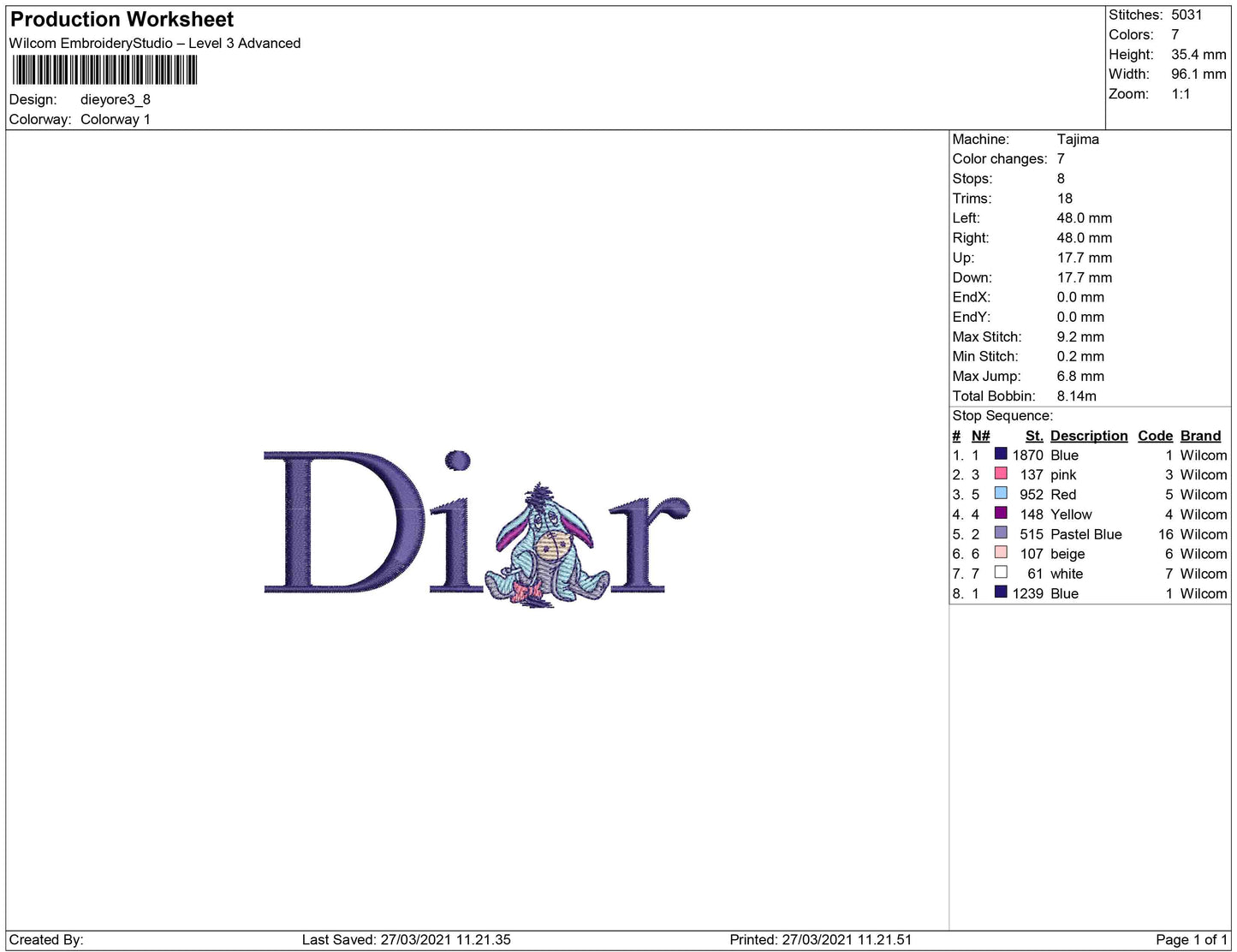Click the design name "dieyore3_8"
Viewport: 1237px width, 952px height.
(x=116, y=99)
